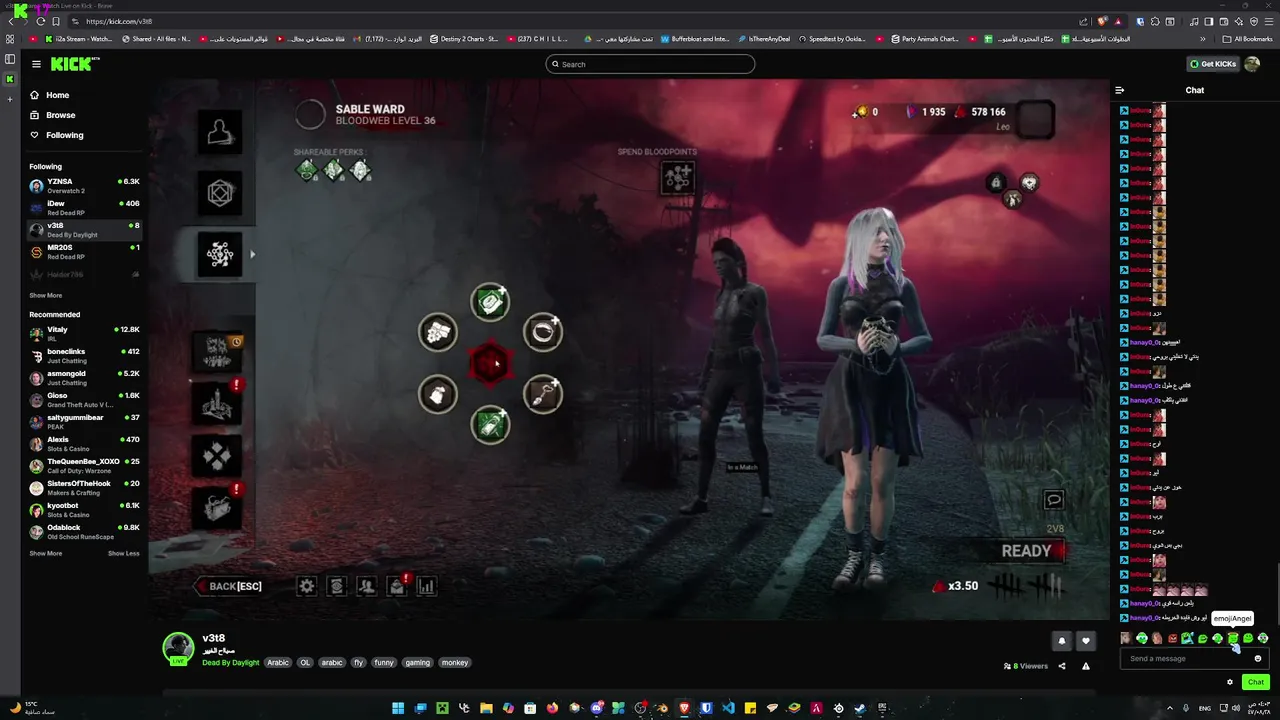Click the 'gaming' stream tag
The image size is (1280, 720).
coord(418,662)
